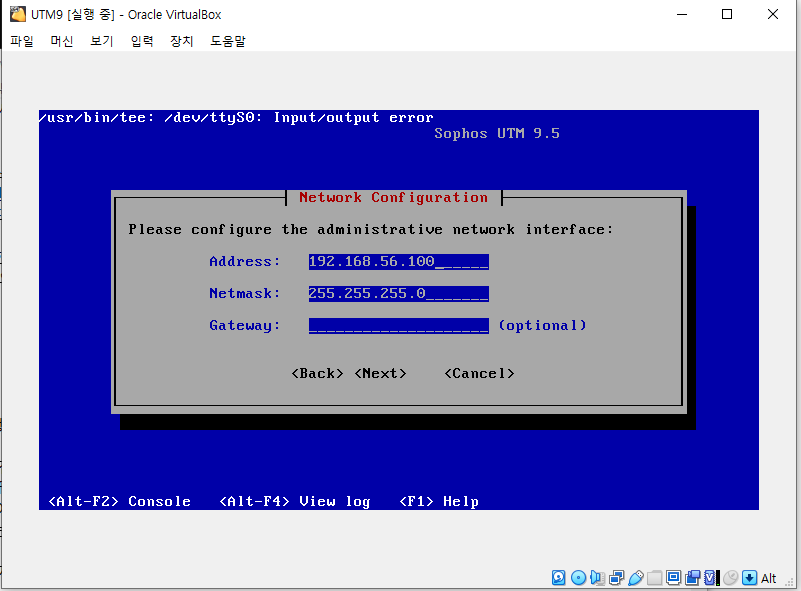Click the Input/output error message line
Image resolution: width=801 pixels, height=591 pixels.
237,117
